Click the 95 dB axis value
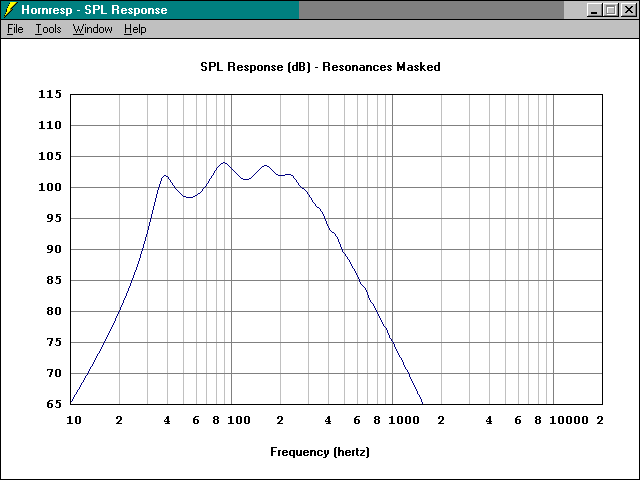Image resolution: width=640 pixels, height=480 pixels. tap(53, 218)
